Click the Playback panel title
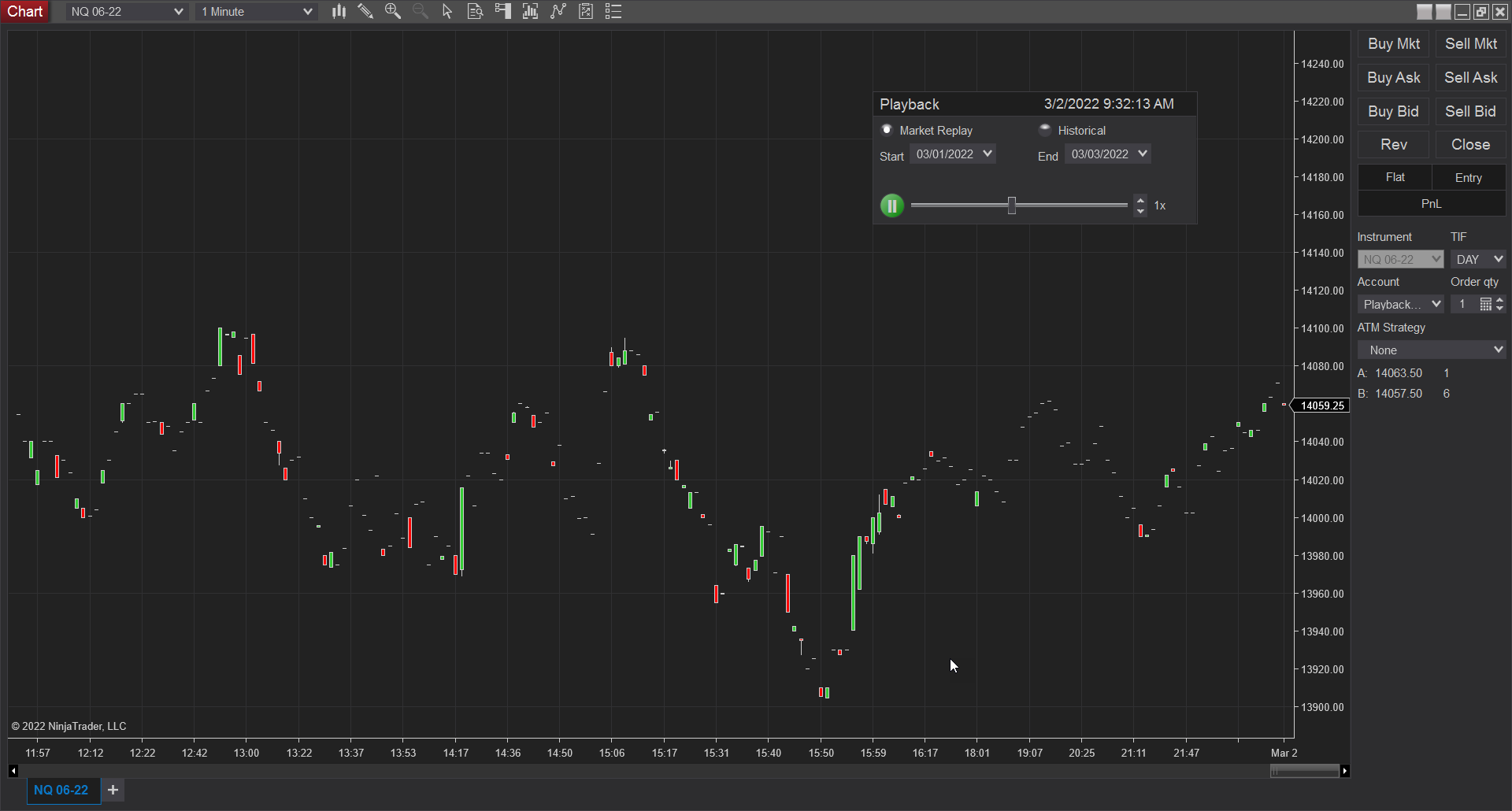This screenshot has width=1512, height=811. coord(910,104)
